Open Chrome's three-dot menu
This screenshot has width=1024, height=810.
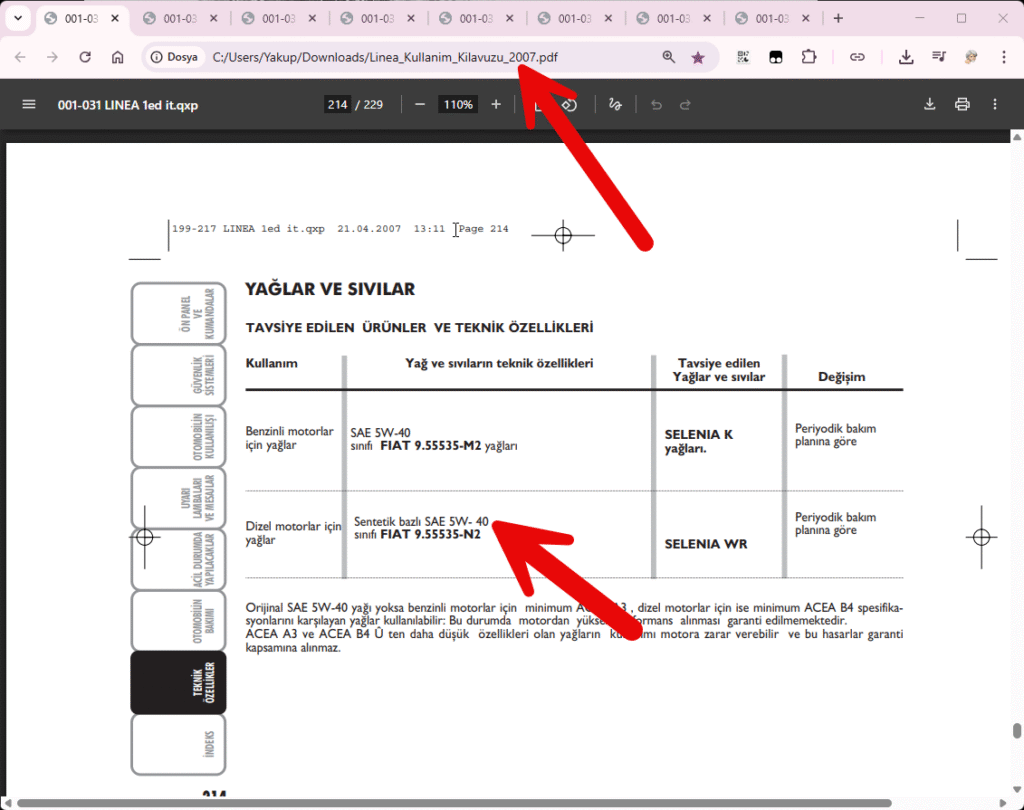(x=1003, y=57)
